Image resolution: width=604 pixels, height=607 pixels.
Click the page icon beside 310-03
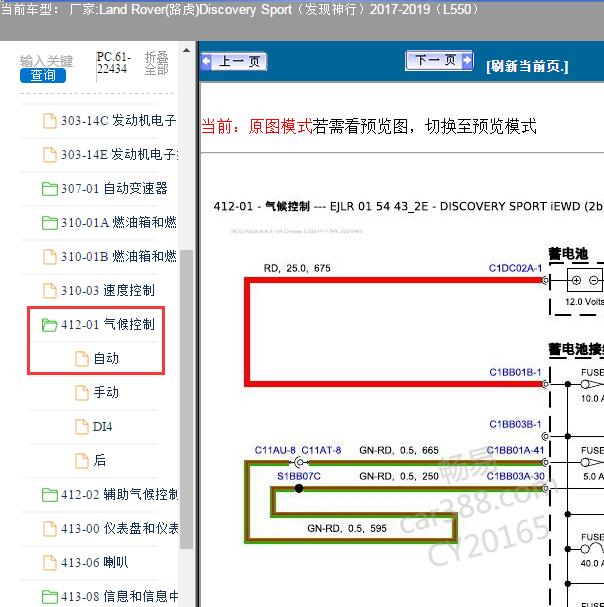[x=49, y=291]
